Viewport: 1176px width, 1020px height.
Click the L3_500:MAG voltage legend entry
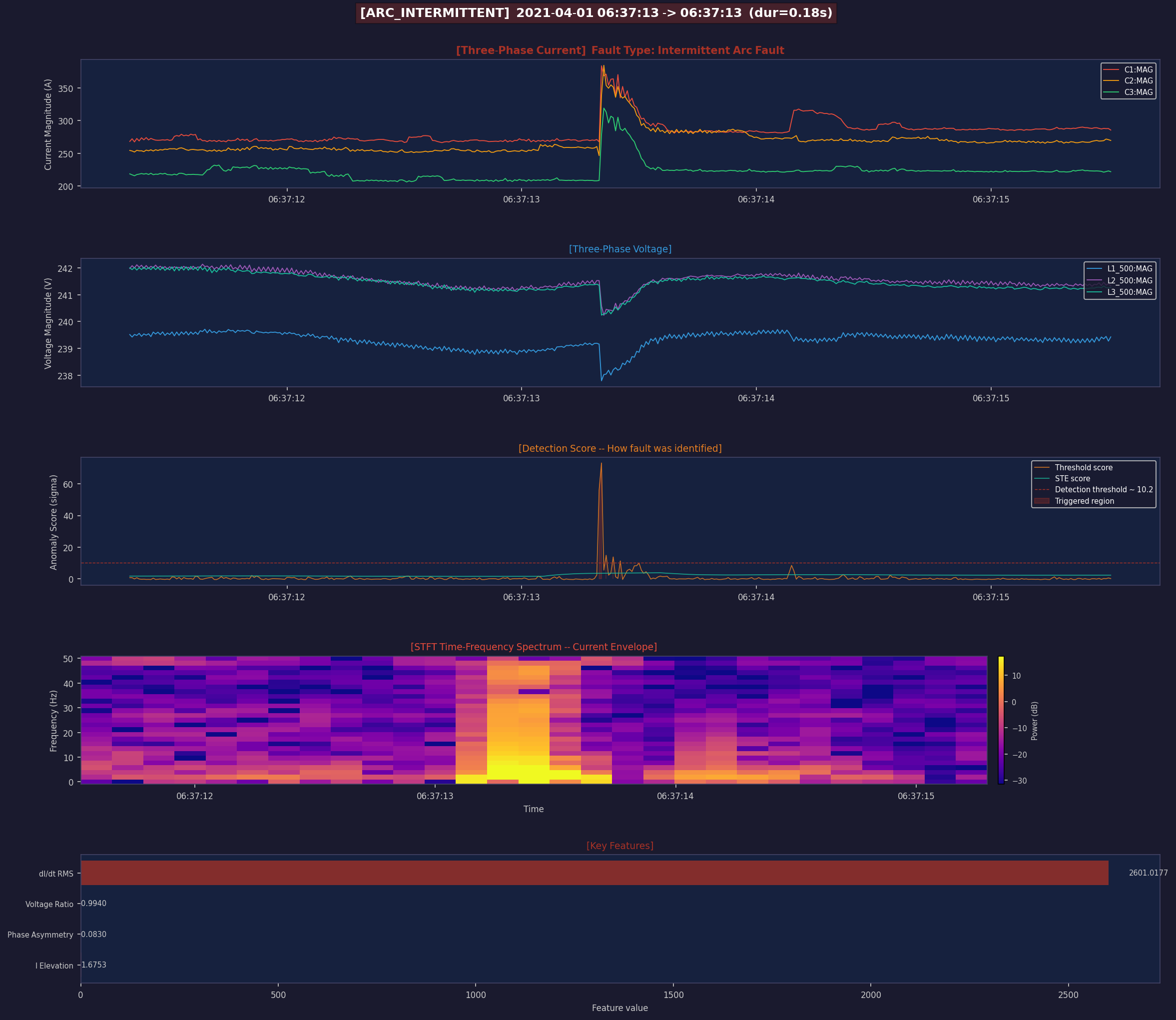click(x=1130, y=292)
